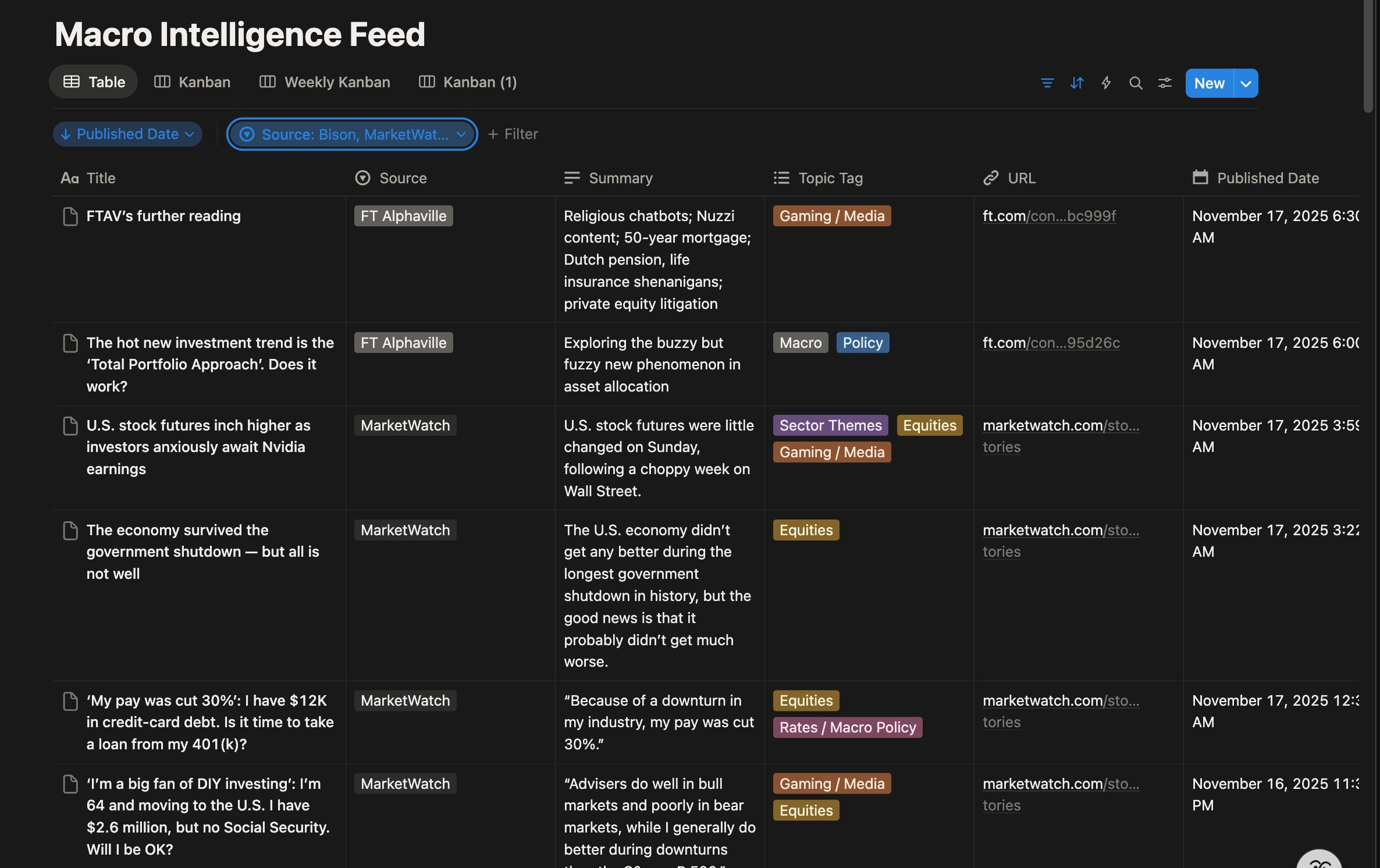
Task: Click the link icon on the URL column header
Action: click(x=991, y=178)
